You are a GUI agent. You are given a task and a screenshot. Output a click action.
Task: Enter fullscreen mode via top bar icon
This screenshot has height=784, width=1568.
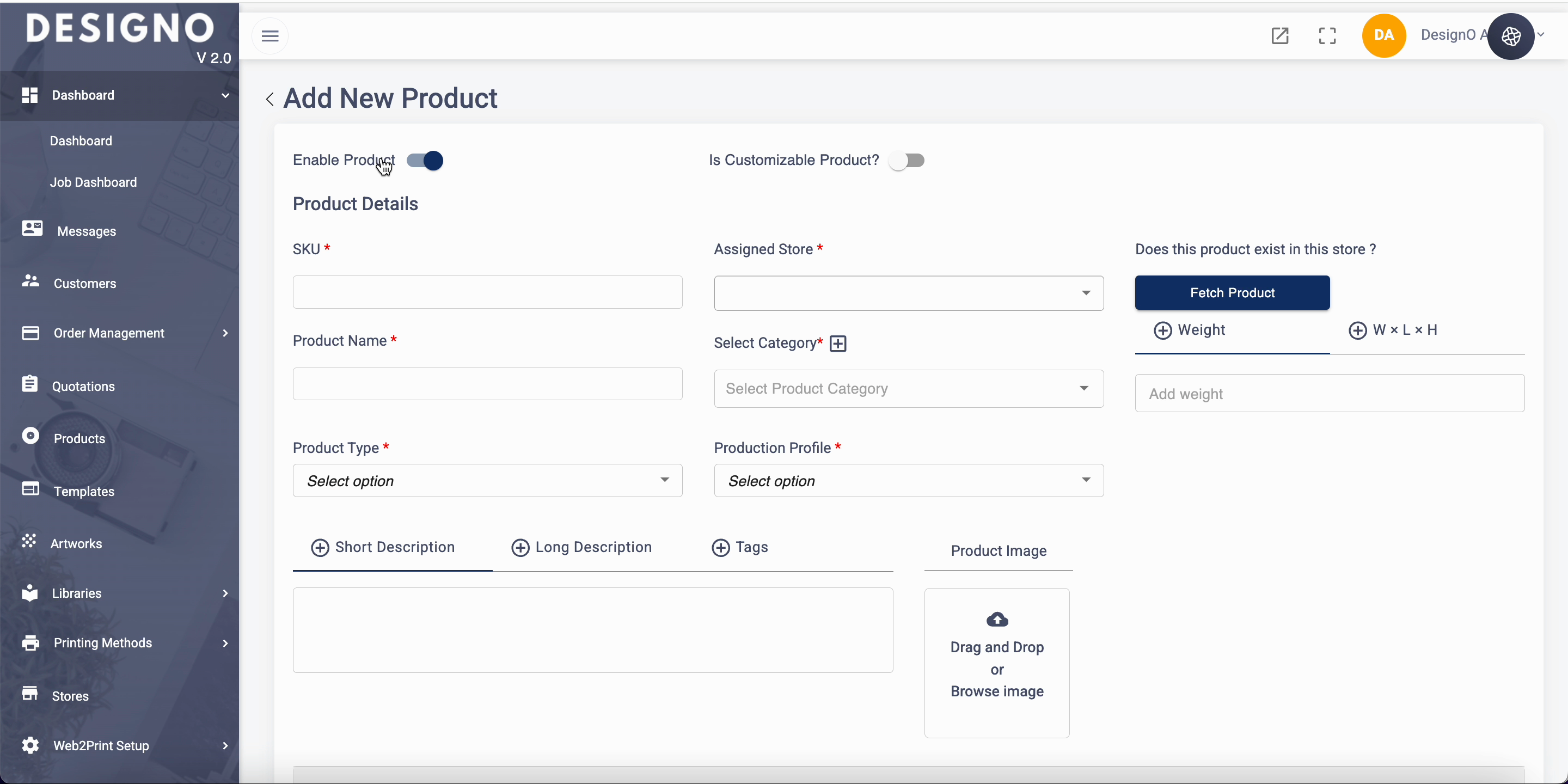pos(1327,36)
